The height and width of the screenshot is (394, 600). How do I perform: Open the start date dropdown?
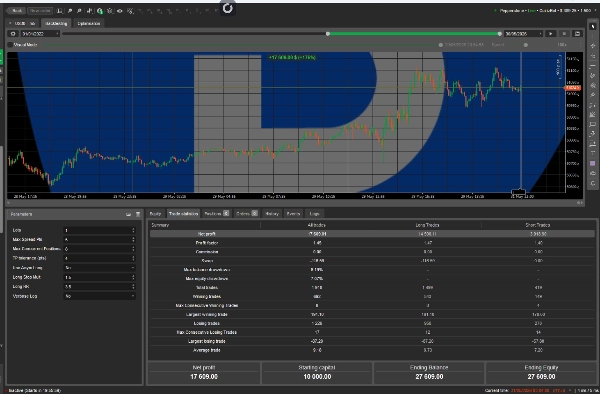click(x=40, y=34)
